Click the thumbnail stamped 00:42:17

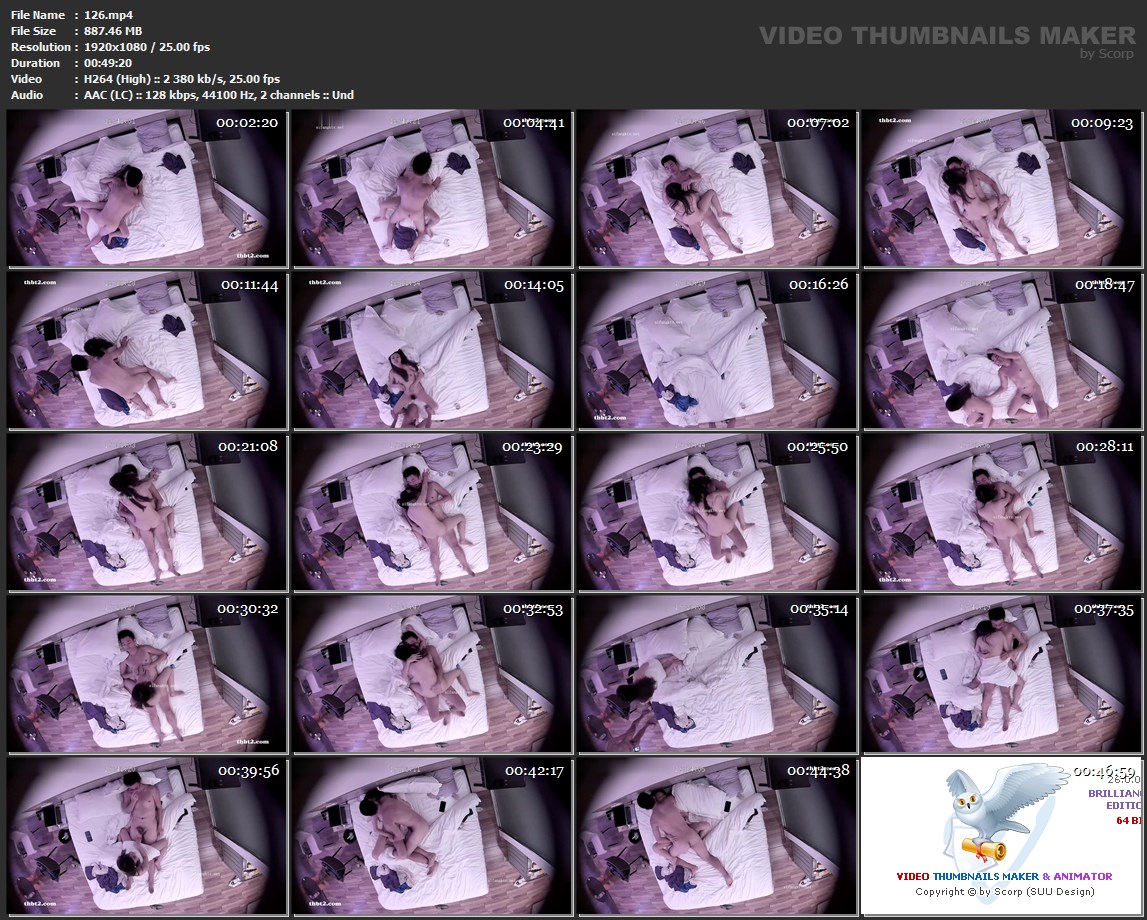tap(432, 836)
